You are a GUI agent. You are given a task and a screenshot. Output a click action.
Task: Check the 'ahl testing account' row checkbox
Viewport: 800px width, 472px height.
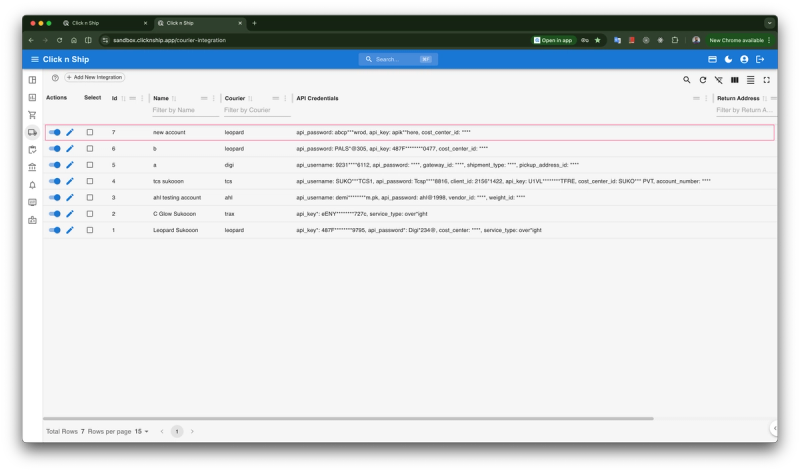pyautogui.click(x=90, y=197)
